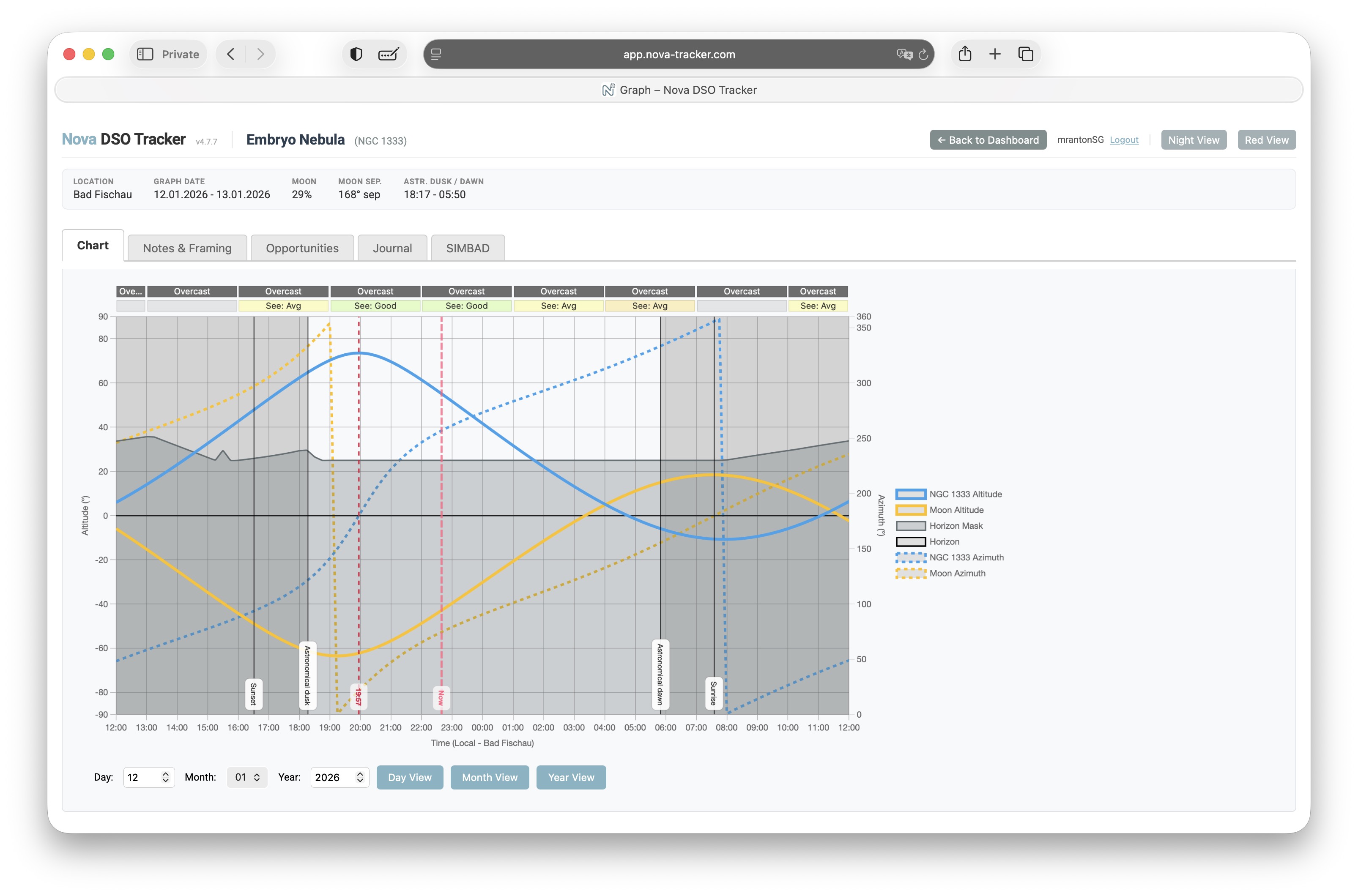Open the Share icon in the toolbar
Image resolution: width=1358 pixels, height=896 pixels.
coord(965,54)
